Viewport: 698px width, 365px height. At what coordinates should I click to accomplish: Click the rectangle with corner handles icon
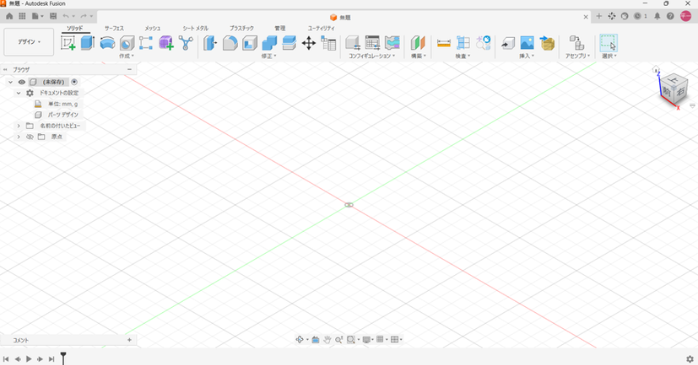click(x=146, y=43)
